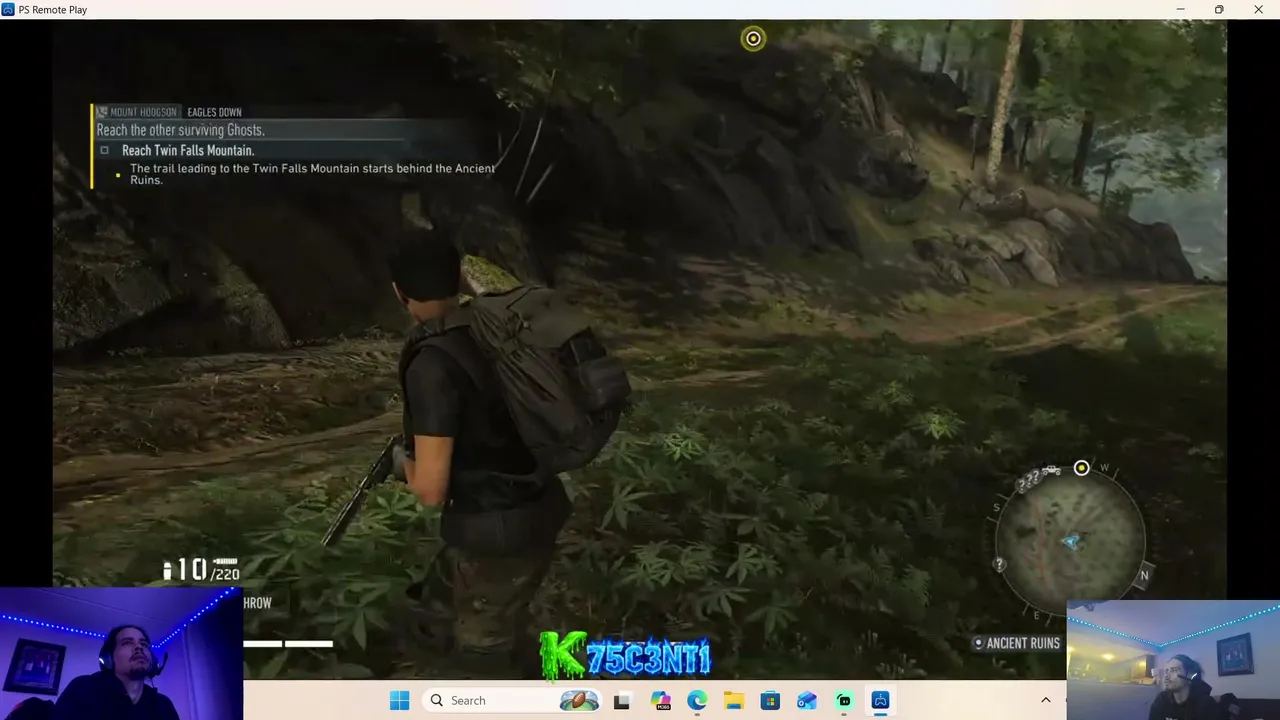Click the streamer webcam feed at bottom left
Viewport: 1280px width, 720px height.
(x=121, y=653)
